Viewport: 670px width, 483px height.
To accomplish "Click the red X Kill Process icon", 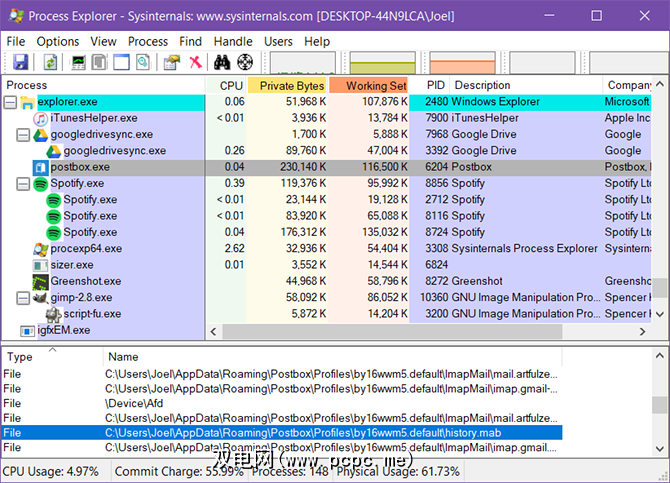I will point(196,62).
